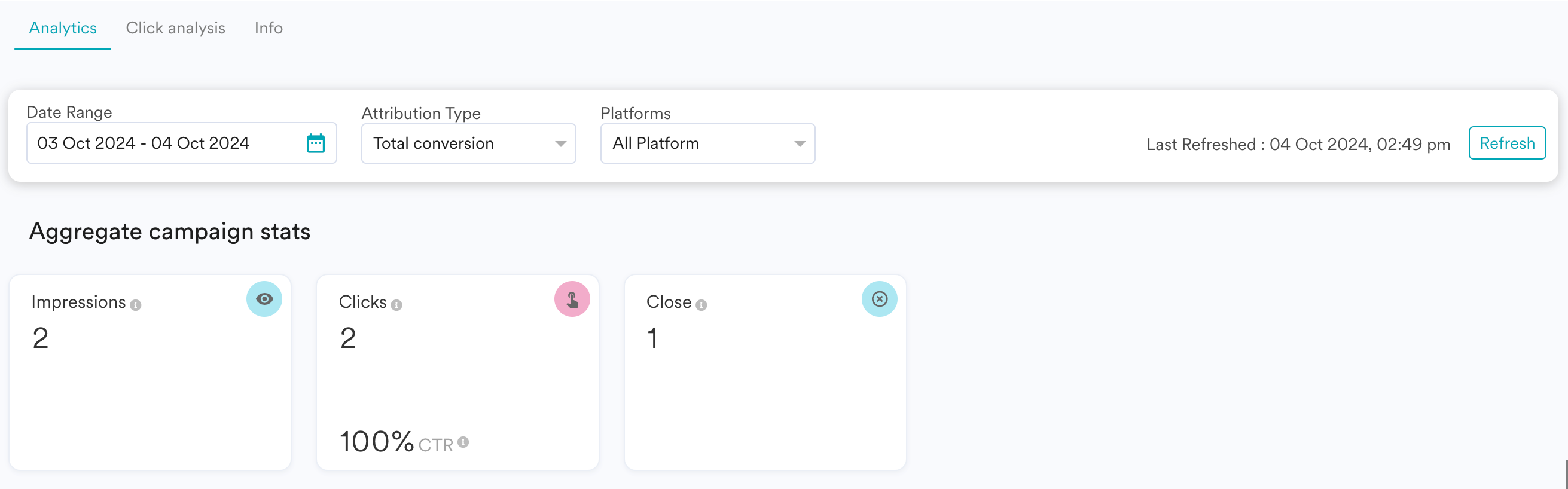
Task: Click the info icon after CTR
Action: [463, 442]
